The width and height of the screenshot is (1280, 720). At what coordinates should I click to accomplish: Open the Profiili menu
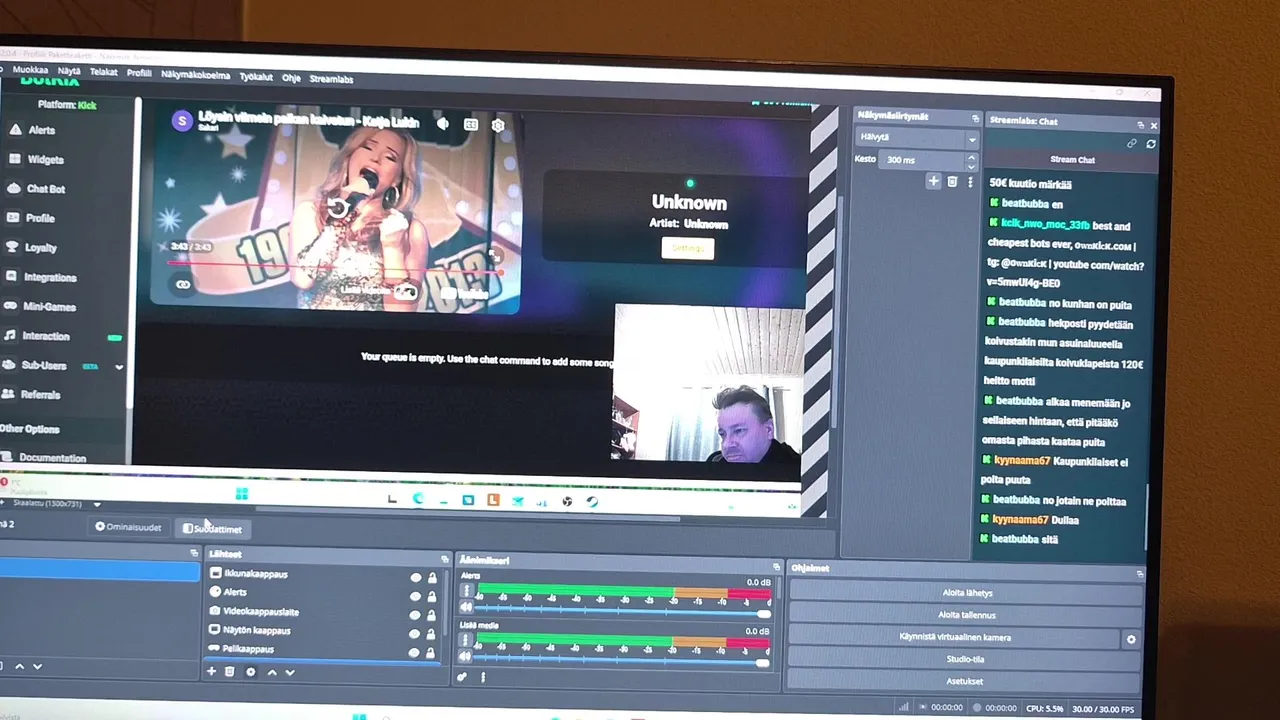[139, 73]
